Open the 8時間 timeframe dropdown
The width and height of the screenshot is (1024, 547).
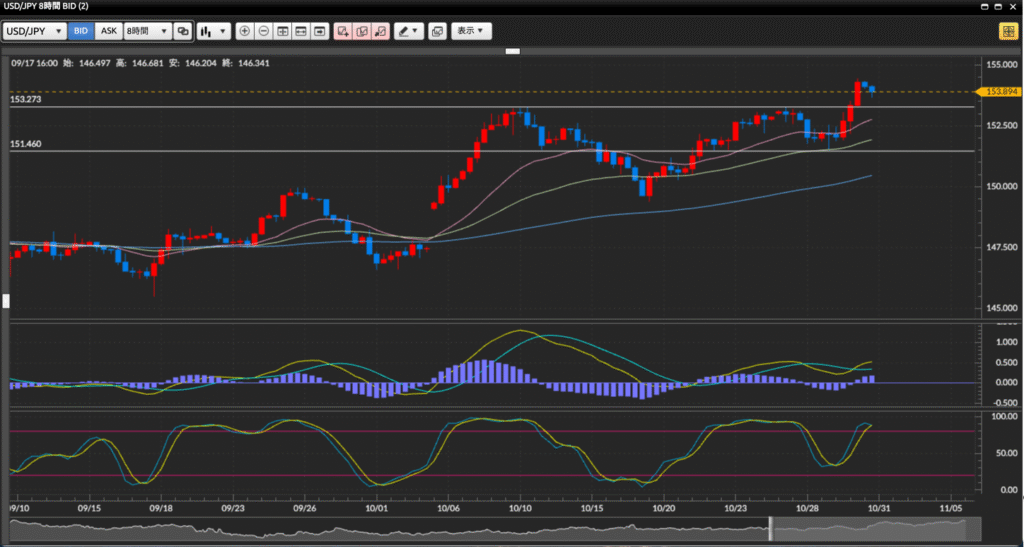click(x=147, y=31)
